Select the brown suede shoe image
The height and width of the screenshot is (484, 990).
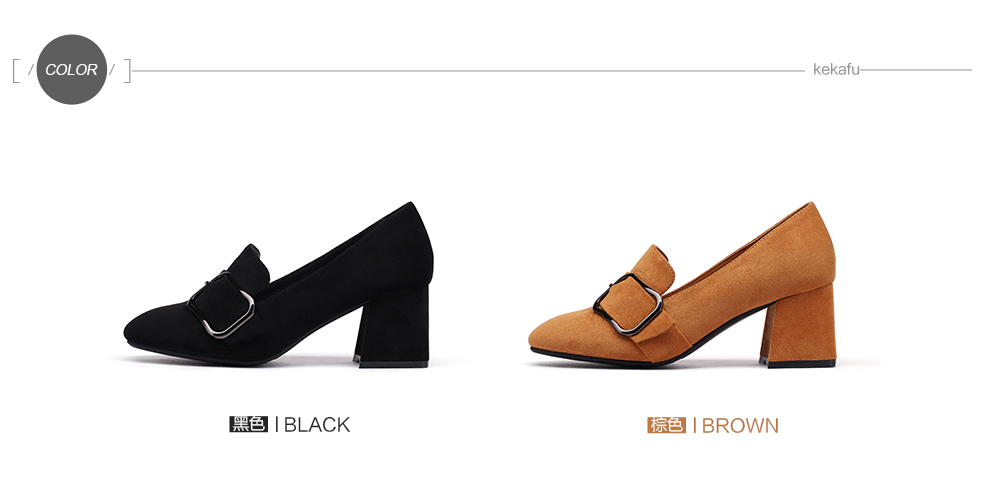(683, 285)
